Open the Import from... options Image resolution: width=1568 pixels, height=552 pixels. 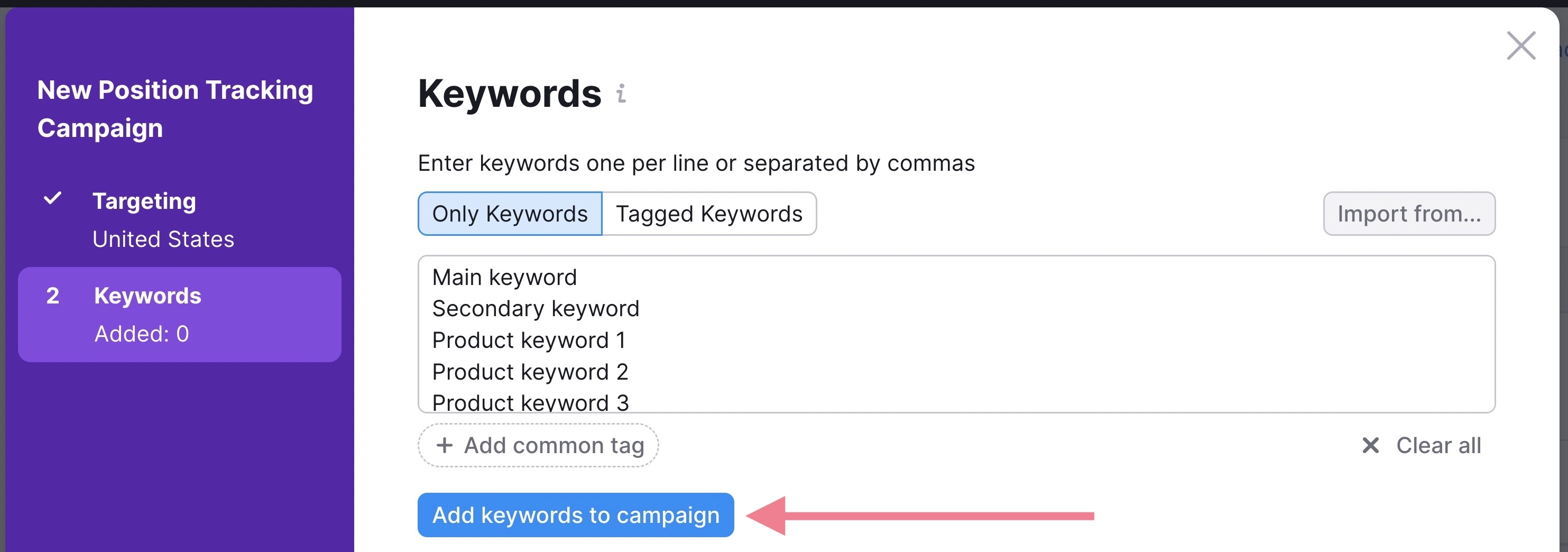tap(1408, 213)
